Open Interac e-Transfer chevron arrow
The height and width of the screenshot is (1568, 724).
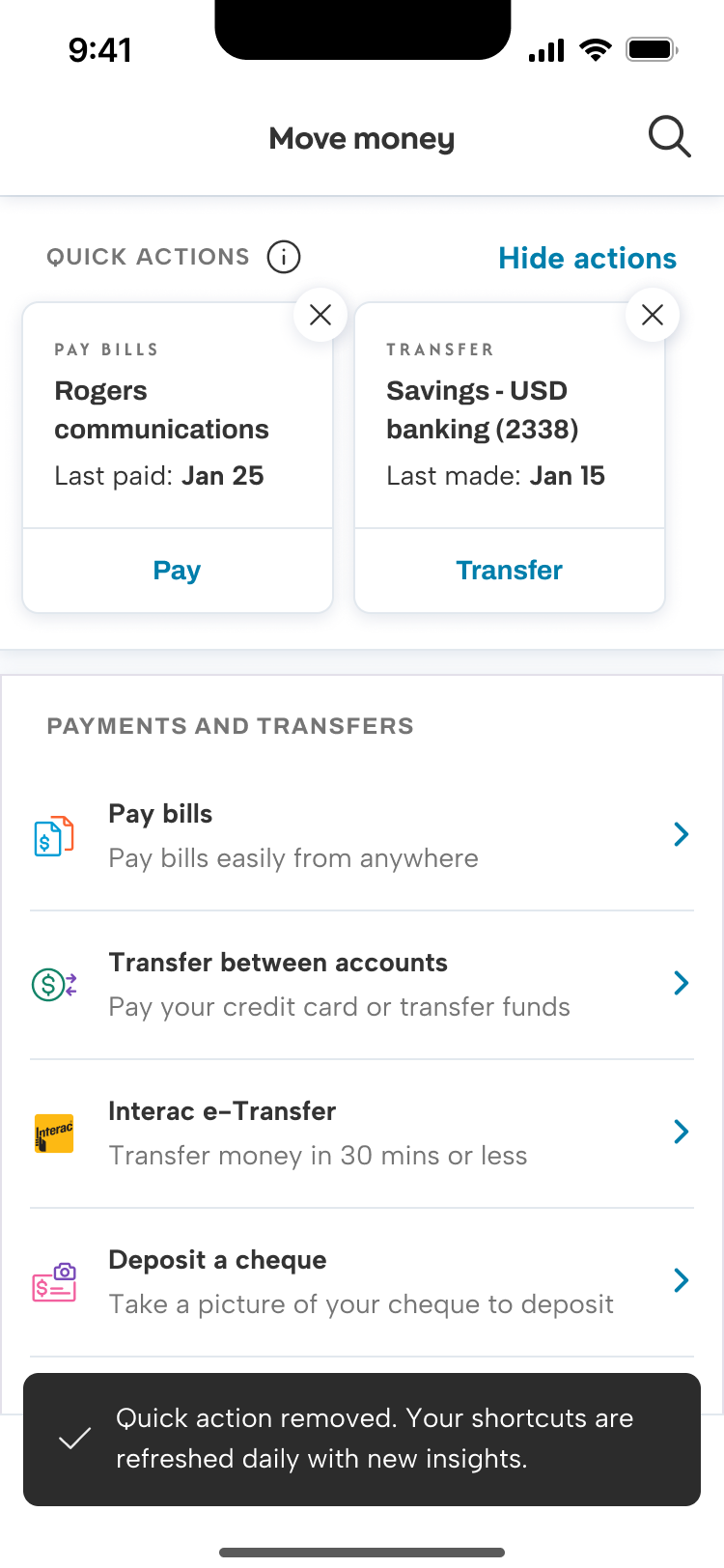pos(682,1132)
